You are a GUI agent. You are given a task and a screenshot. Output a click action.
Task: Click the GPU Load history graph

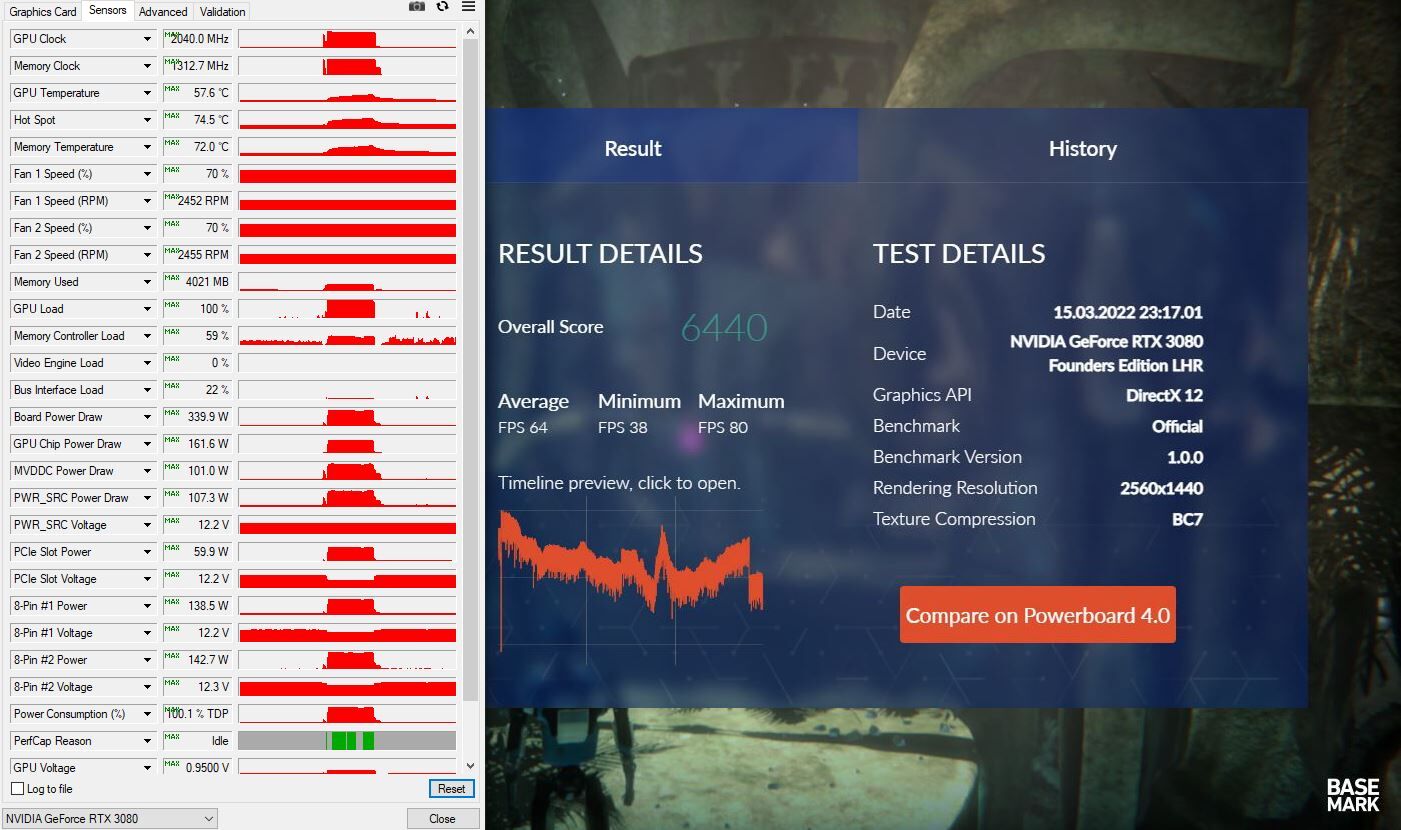click(347, 309)
